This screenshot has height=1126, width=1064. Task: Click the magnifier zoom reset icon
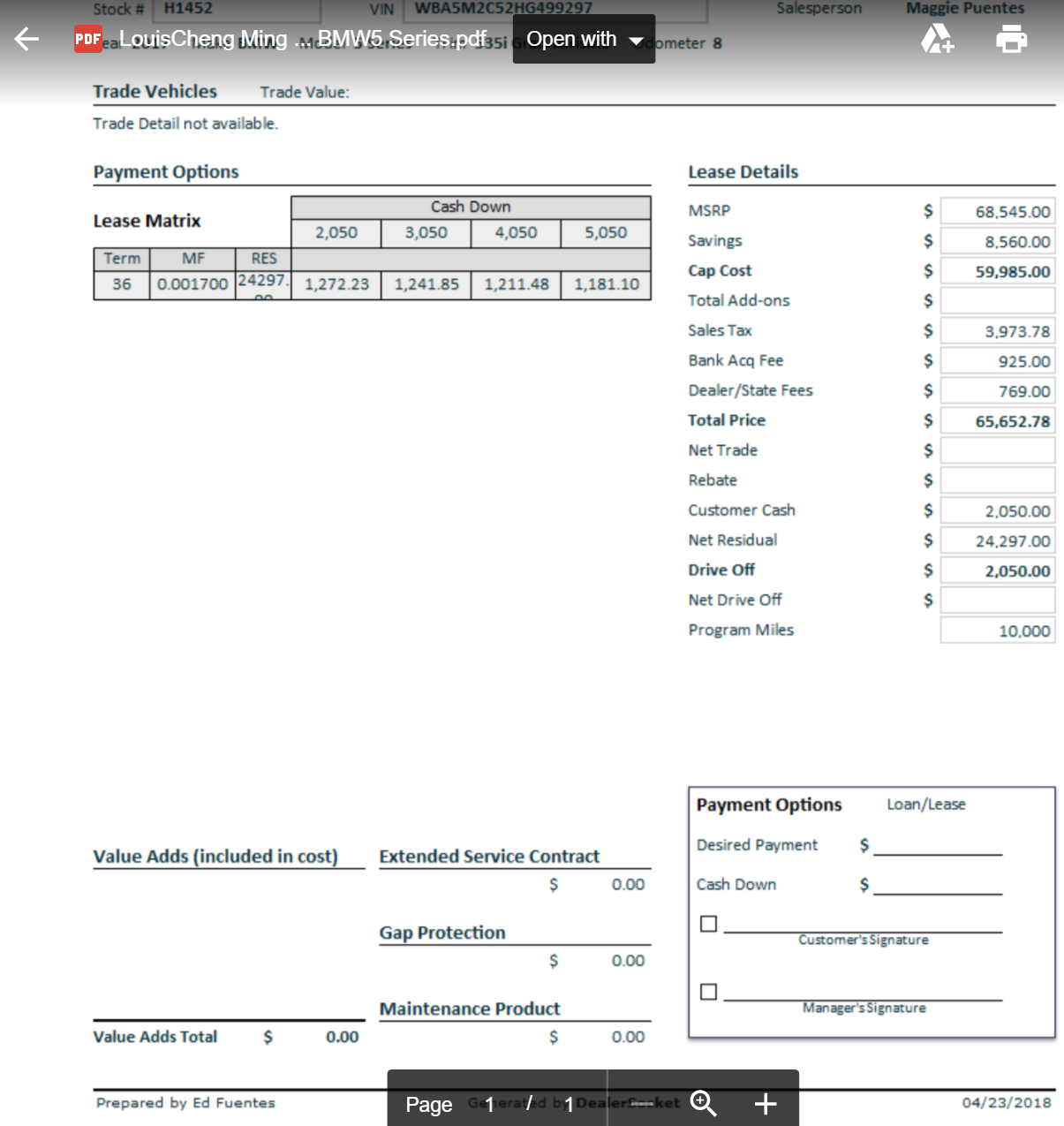point(704,1103)
